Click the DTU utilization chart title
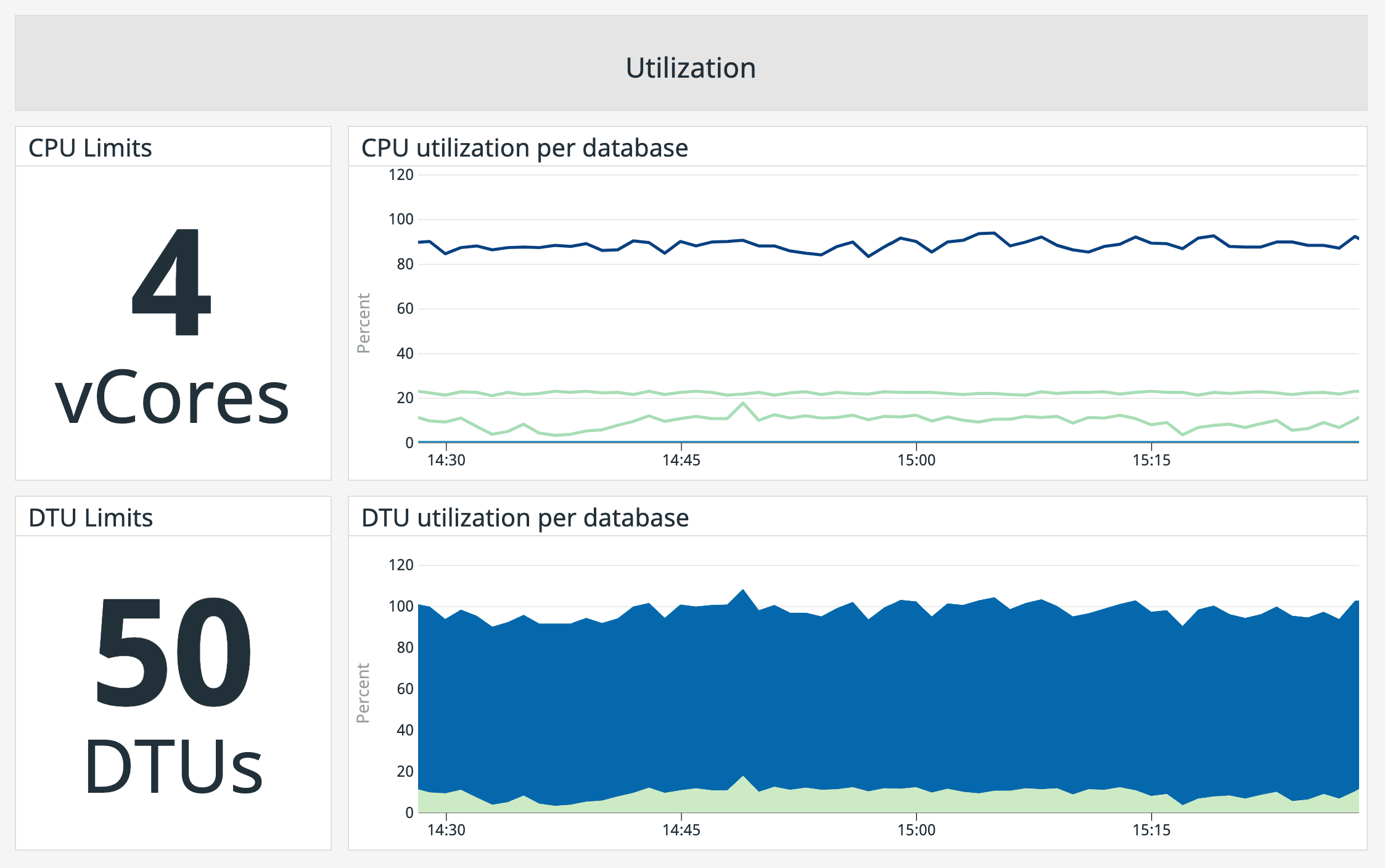Image resolution: width=1385 pixels, height=868 pixels. (526, 518)
